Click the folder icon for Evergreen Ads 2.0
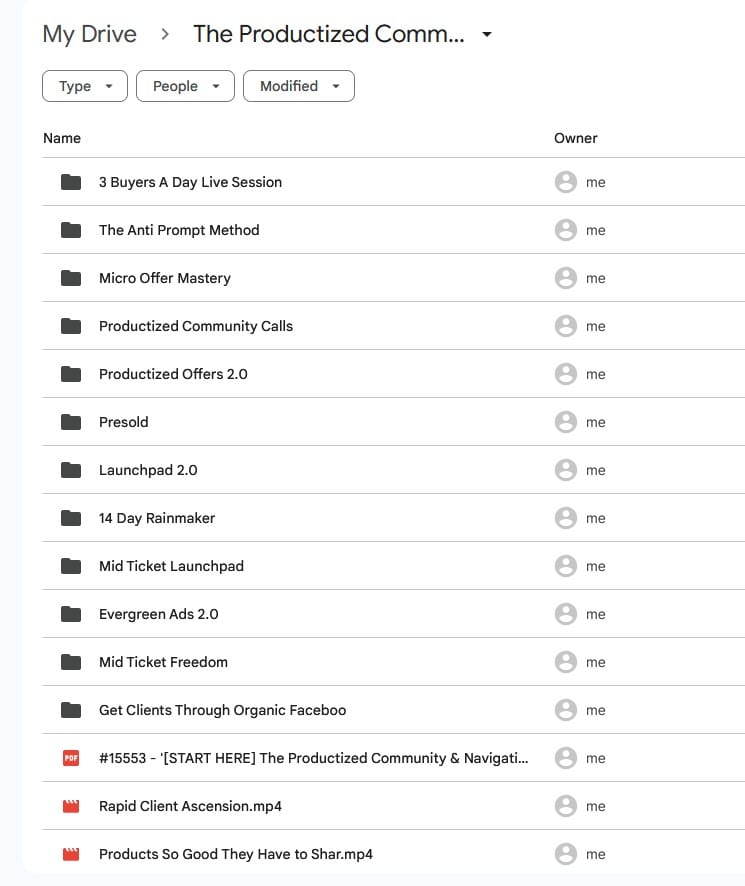This screenshot has width=745, height=886. [x=70, y=614]
